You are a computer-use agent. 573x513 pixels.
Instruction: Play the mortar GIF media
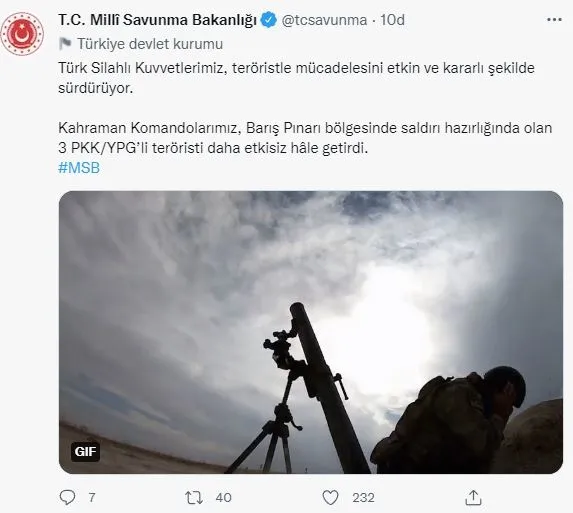[311, 332]
